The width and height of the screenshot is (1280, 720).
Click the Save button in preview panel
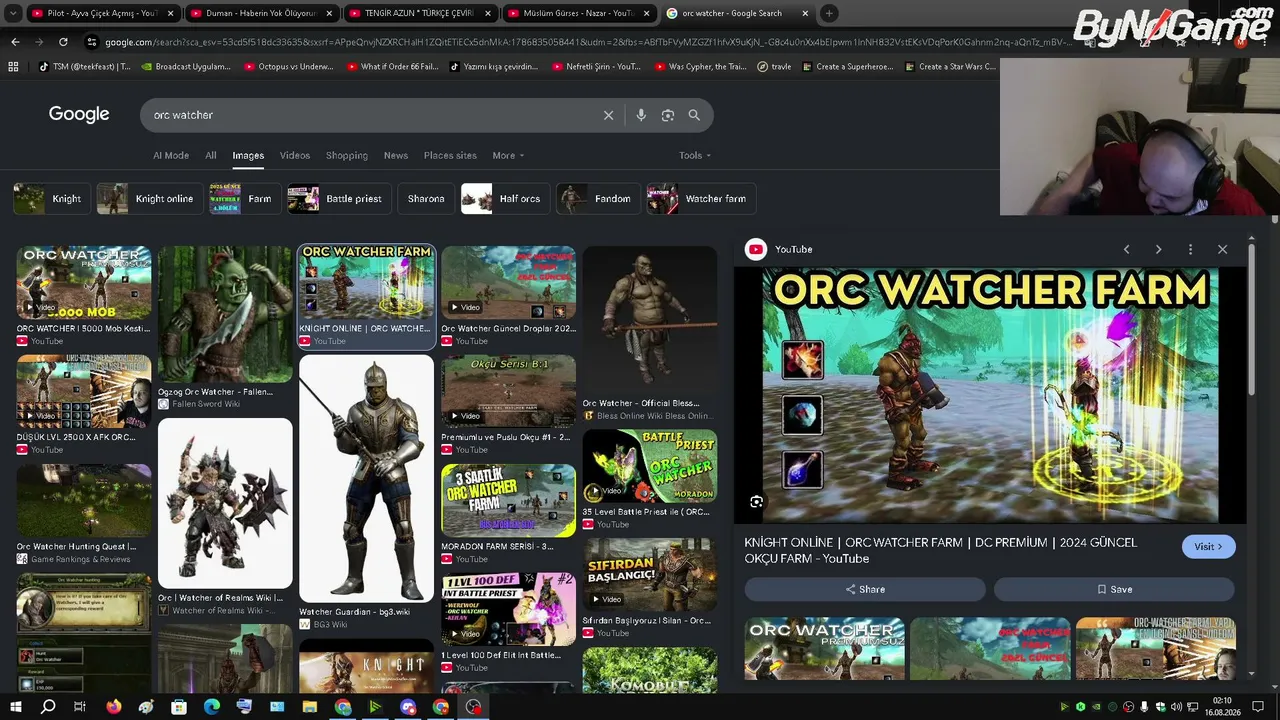coord(1114,589)
